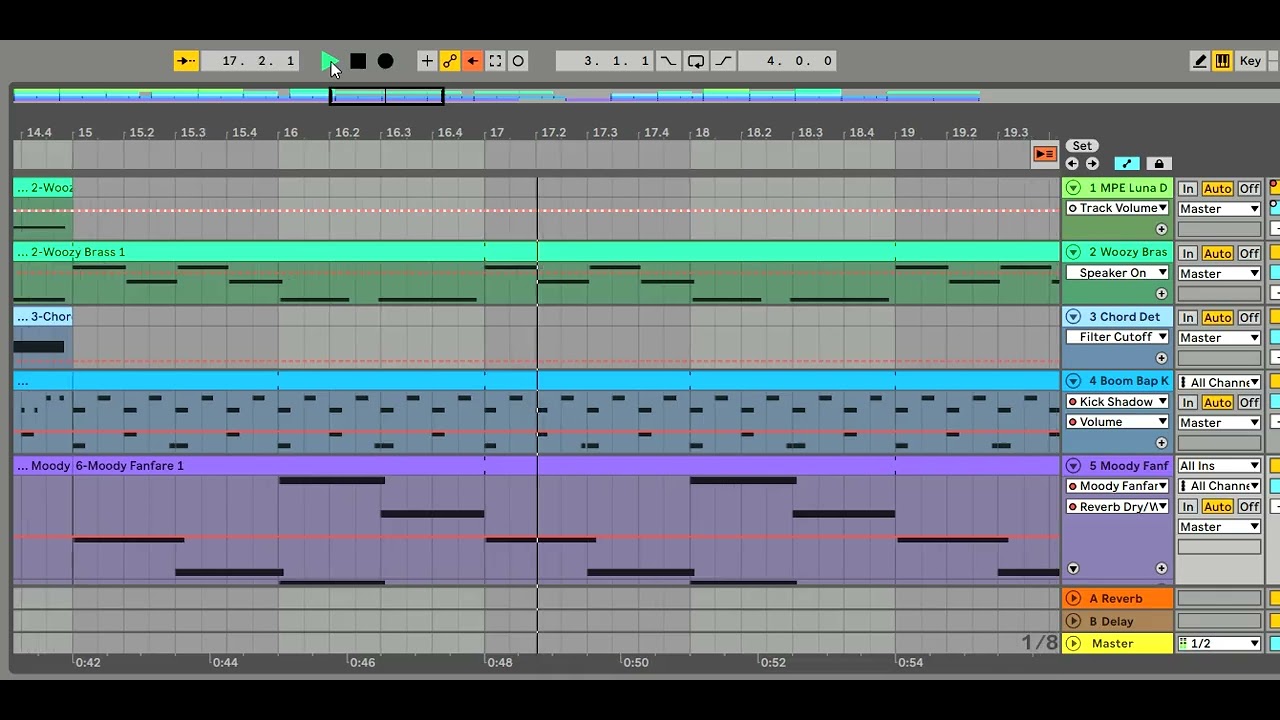Jump to next locator arrow

pos(1092,164)
